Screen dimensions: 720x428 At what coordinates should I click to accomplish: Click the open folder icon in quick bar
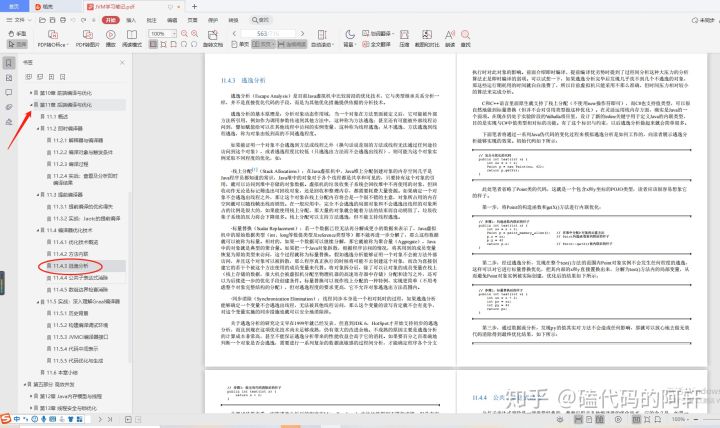click(42, 20)
